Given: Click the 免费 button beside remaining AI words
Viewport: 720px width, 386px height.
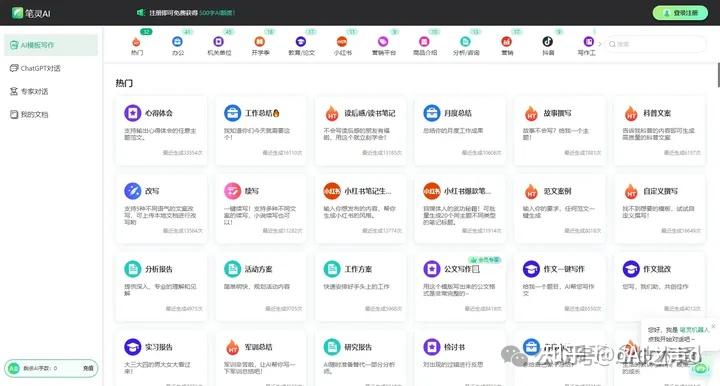Looking at the screenshot, I should (88, 368).
